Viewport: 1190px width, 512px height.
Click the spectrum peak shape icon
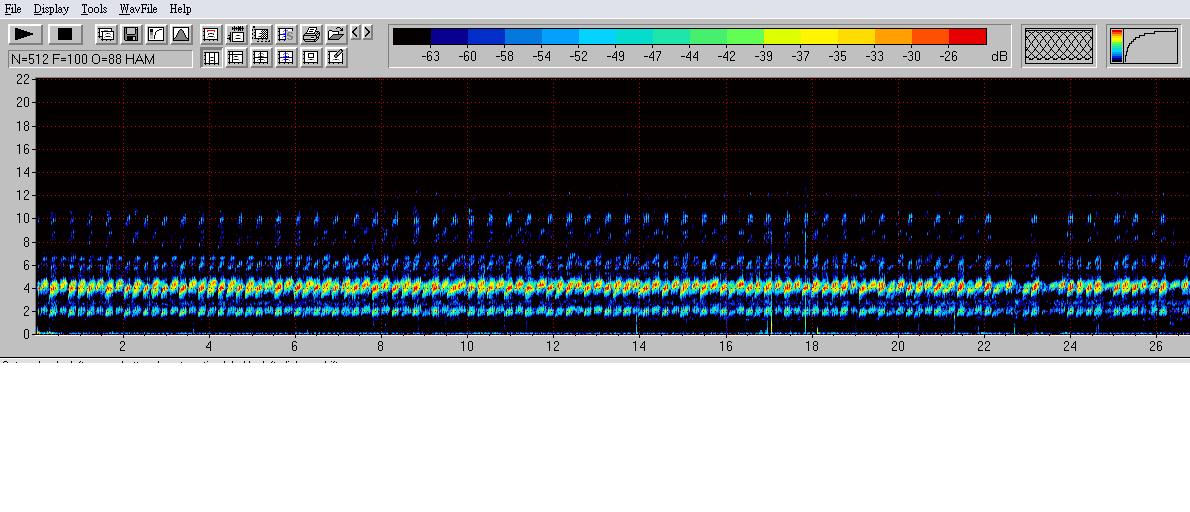(181, 34)
